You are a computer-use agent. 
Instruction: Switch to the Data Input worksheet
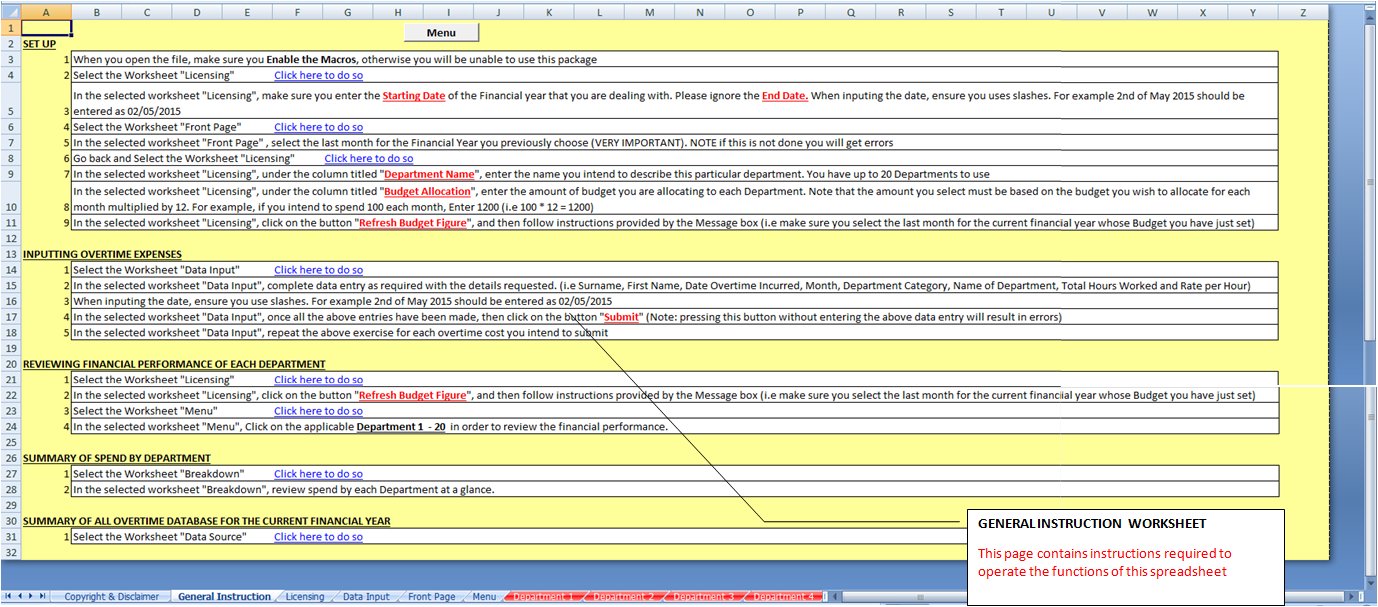point(366,595)
